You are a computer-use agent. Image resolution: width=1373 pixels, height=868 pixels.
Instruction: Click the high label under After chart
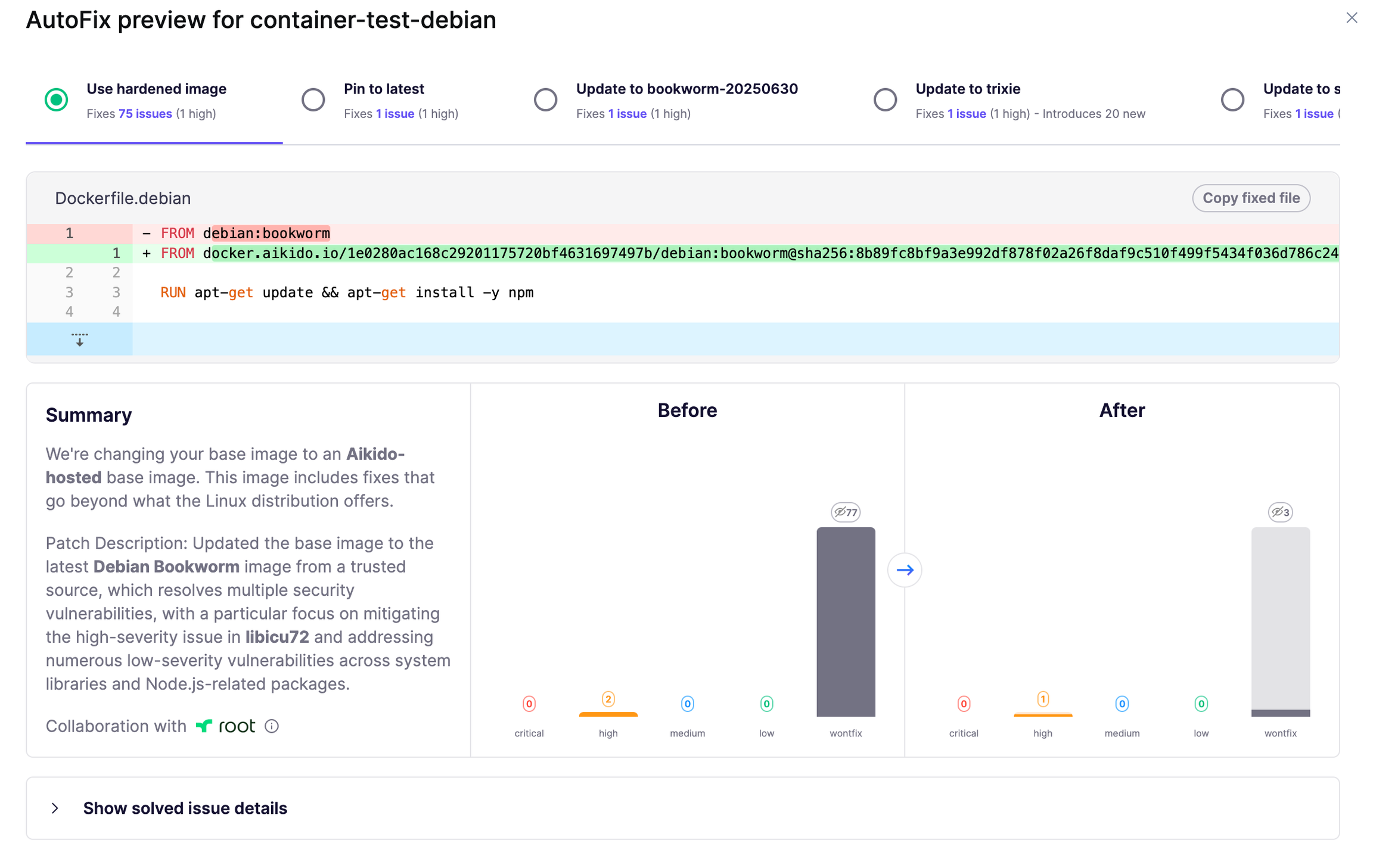coord(1043,733)
